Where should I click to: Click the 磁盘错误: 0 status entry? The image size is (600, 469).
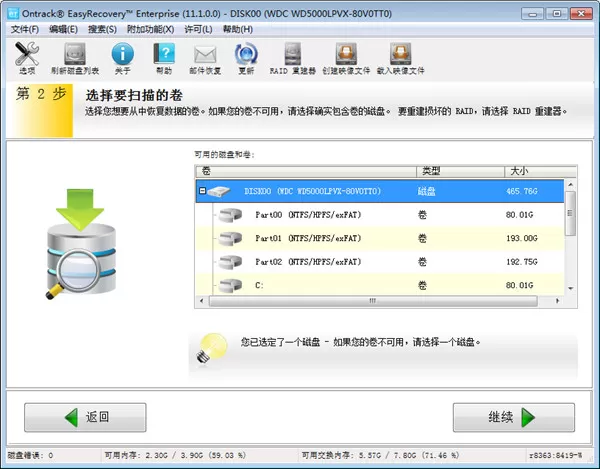[30, 456]
